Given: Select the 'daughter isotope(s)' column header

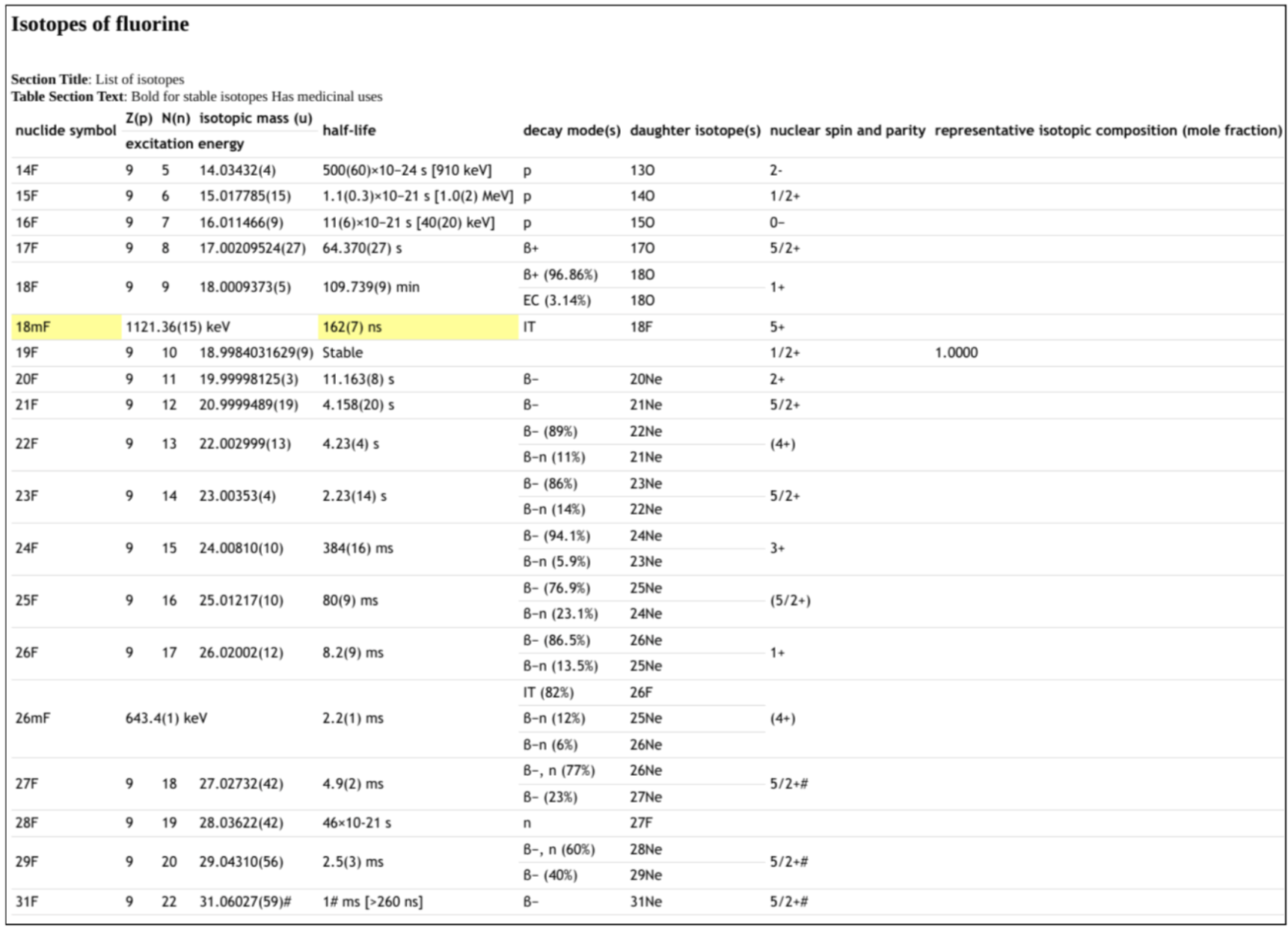Looking at the screenshot, I should point(695,130).
